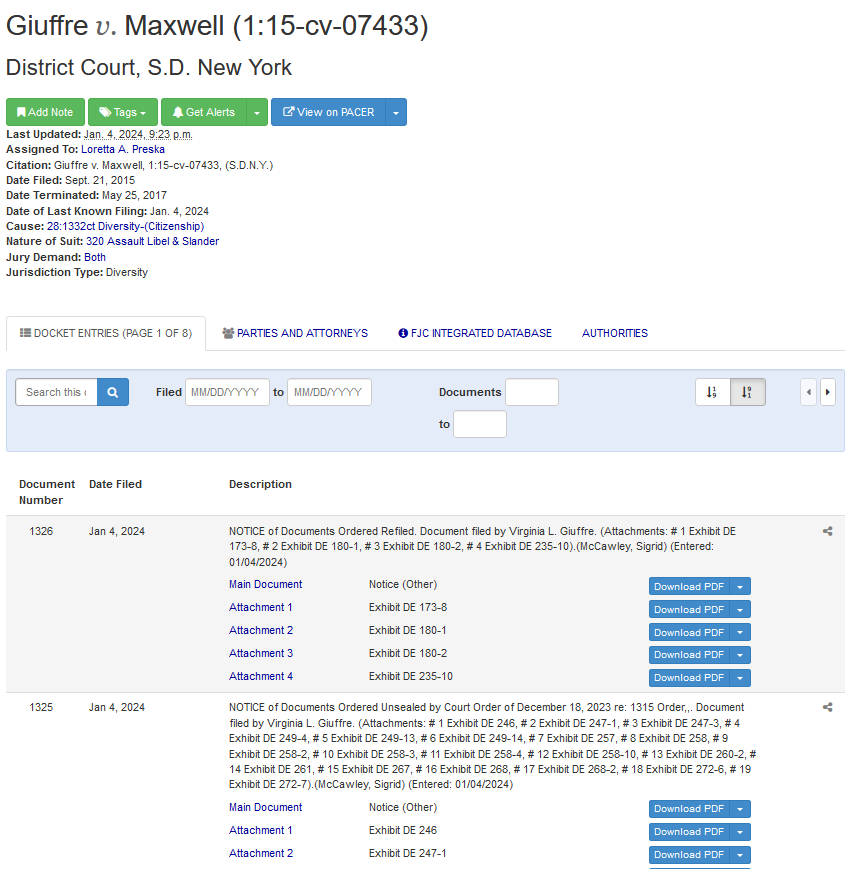Open the Tags dropdown

coord(122,112)
